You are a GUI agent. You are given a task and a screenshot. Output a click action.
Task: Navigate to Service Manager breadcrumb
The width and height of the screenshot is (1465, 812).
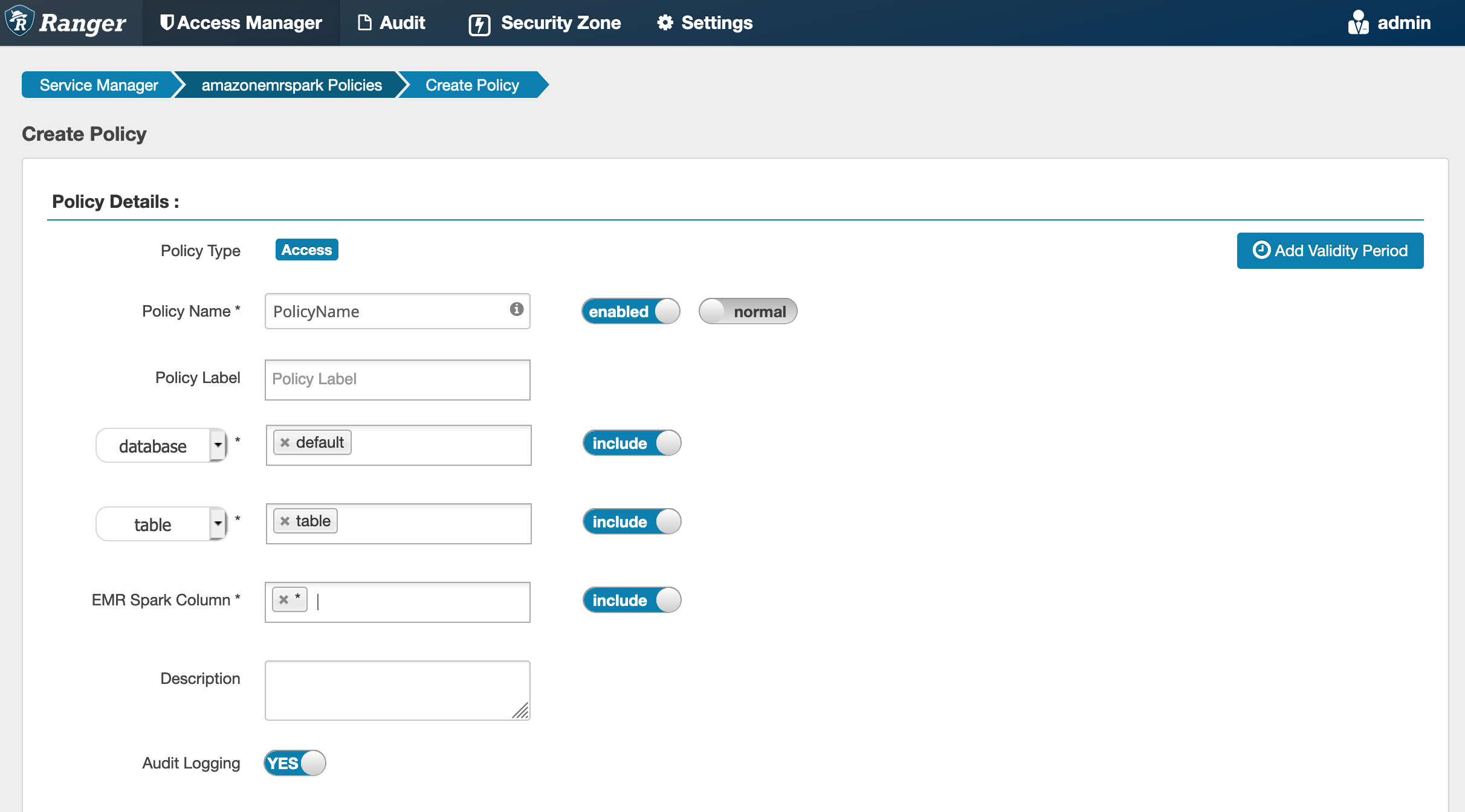[98, 84]
